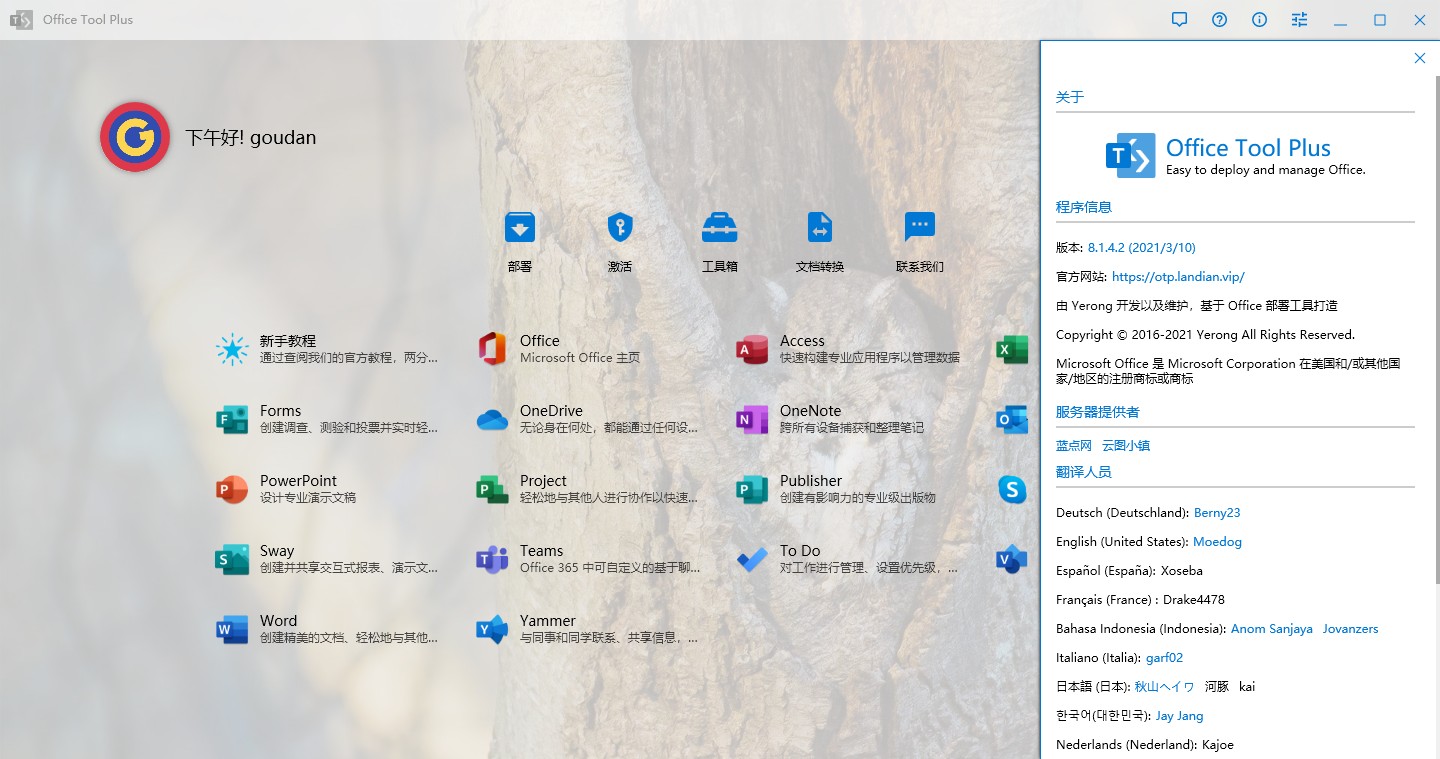Close the 关于 About side panel

(x=1419, y=58)
